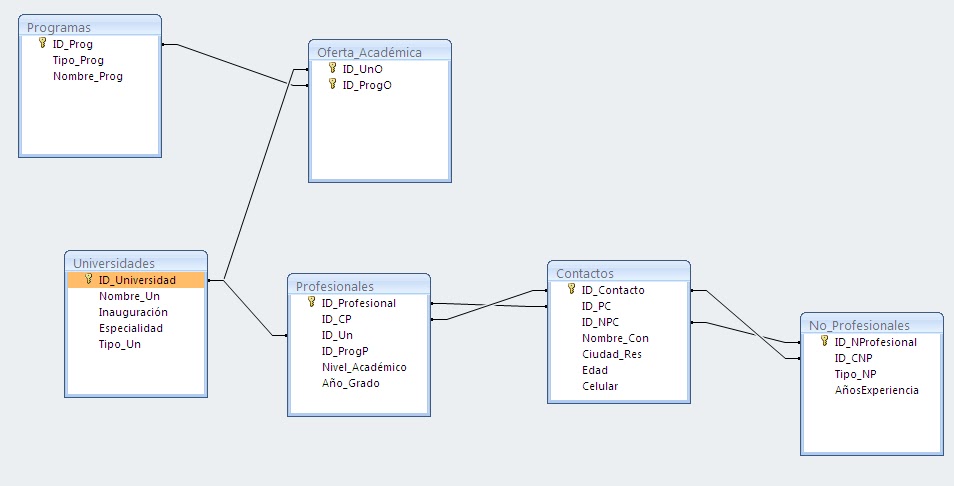Image resolution: width=954 pixels, height=486 pixels.
Task: Click the Nivel_Académico field in Profesionales
Action: click(364, 367)
